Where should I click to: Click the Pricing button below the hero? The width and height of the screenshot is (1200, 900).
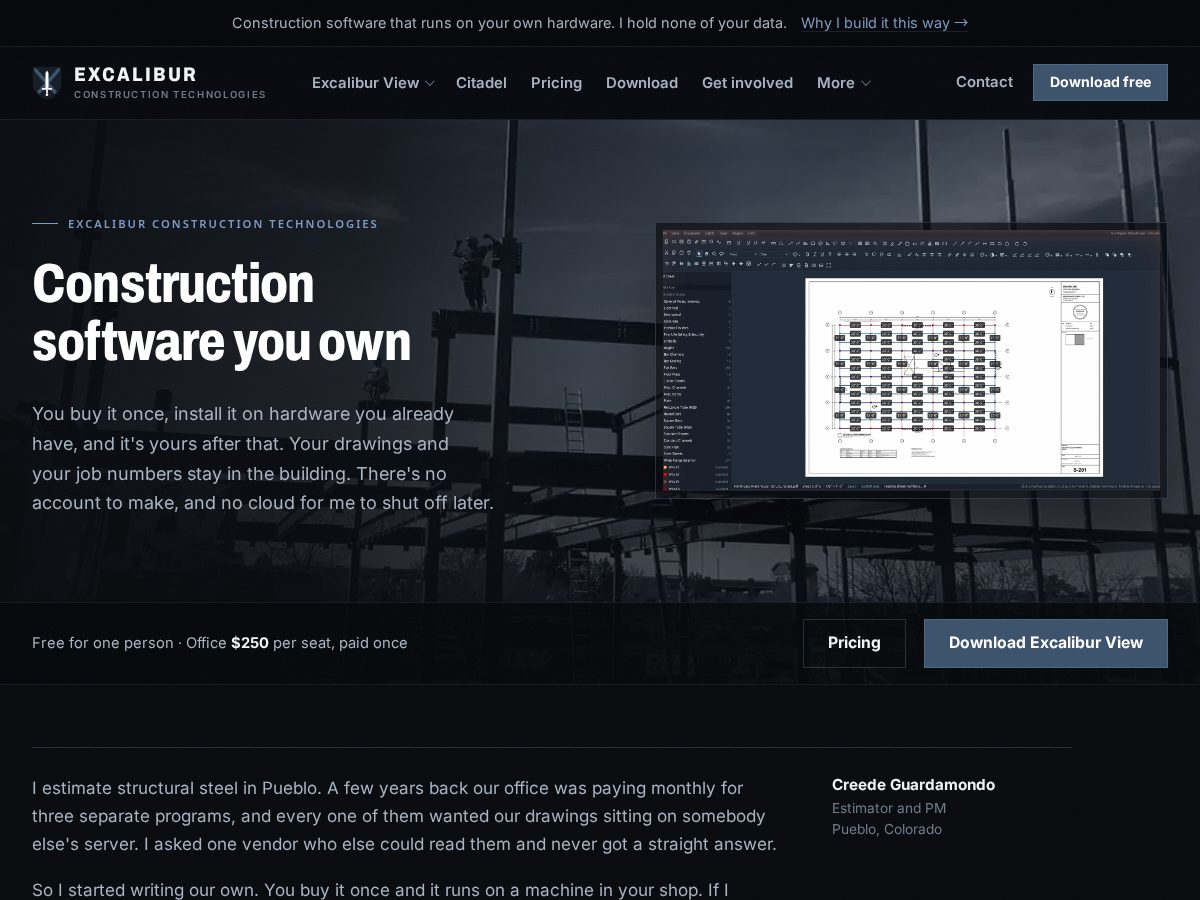(x=854, y=643)
